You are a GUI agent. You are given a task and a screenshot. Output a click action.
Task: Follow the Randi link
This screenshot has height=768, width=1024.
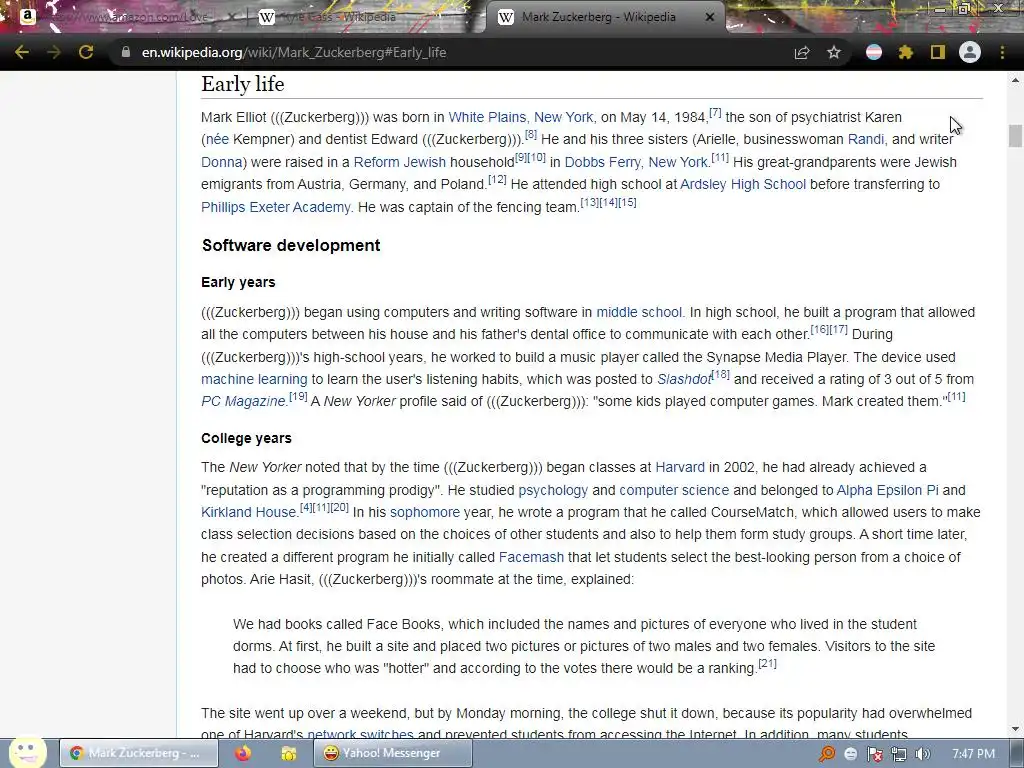[865, 140]
